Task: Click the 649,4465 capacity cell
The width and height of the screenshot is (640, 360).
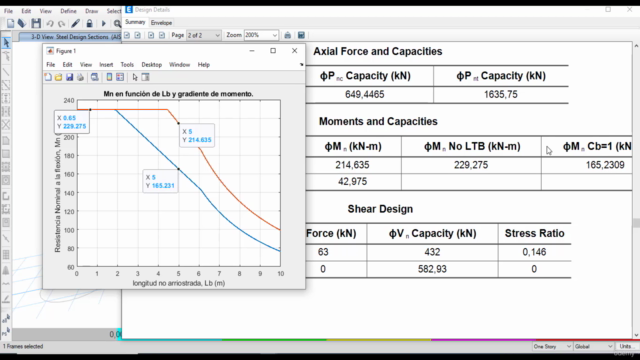Action: (364, 95)
